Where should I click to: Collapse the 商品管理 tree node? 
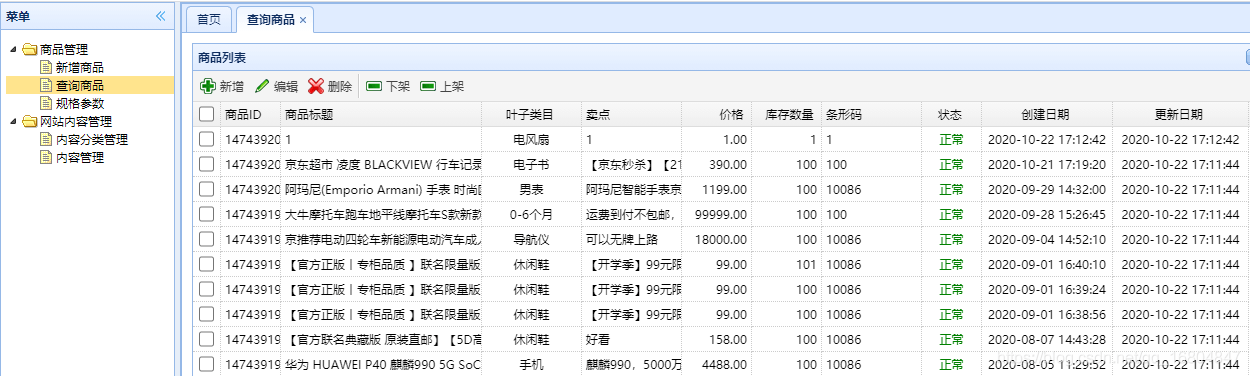(x=13, y=50)
